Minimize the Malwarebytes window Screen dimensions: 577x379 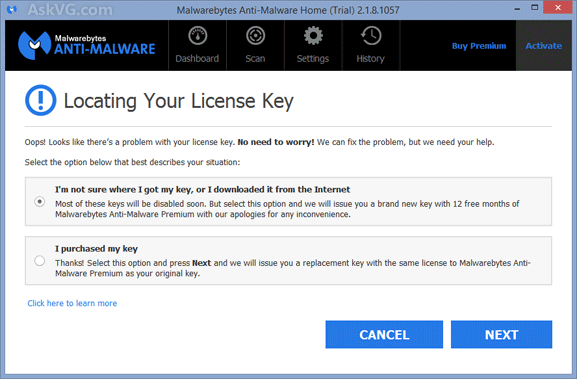coord(517,8)
